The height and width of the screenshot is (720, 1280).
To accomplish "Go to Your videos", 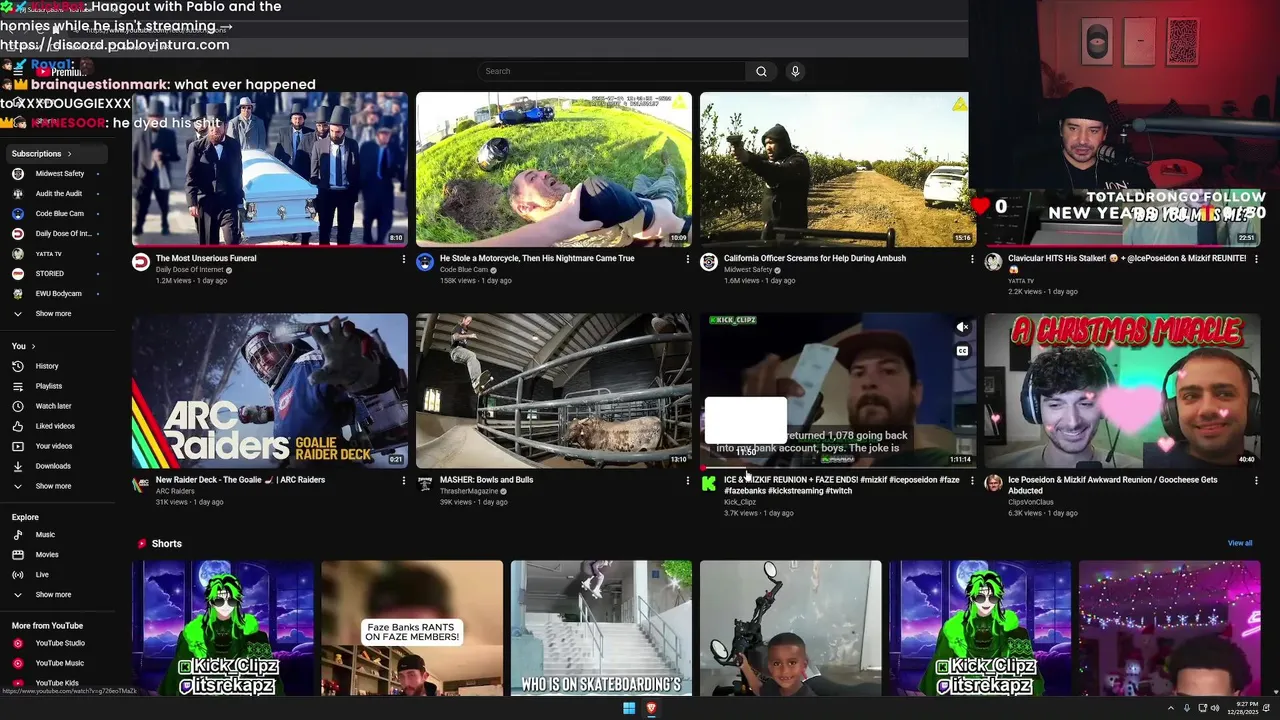I will [54, 446].
